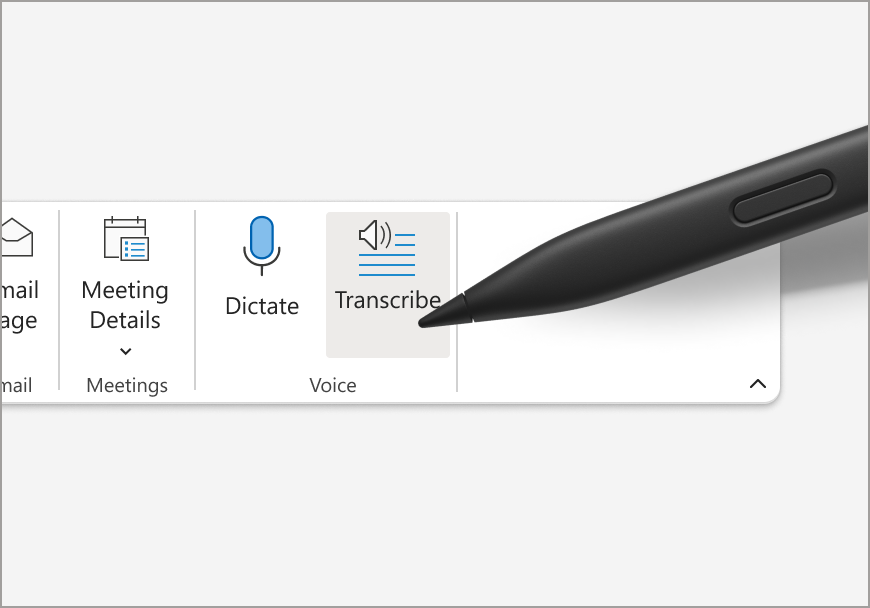Click the separator between Meetings and Voice groups
This screenshot has height=608, width=870.
point(195,300)
